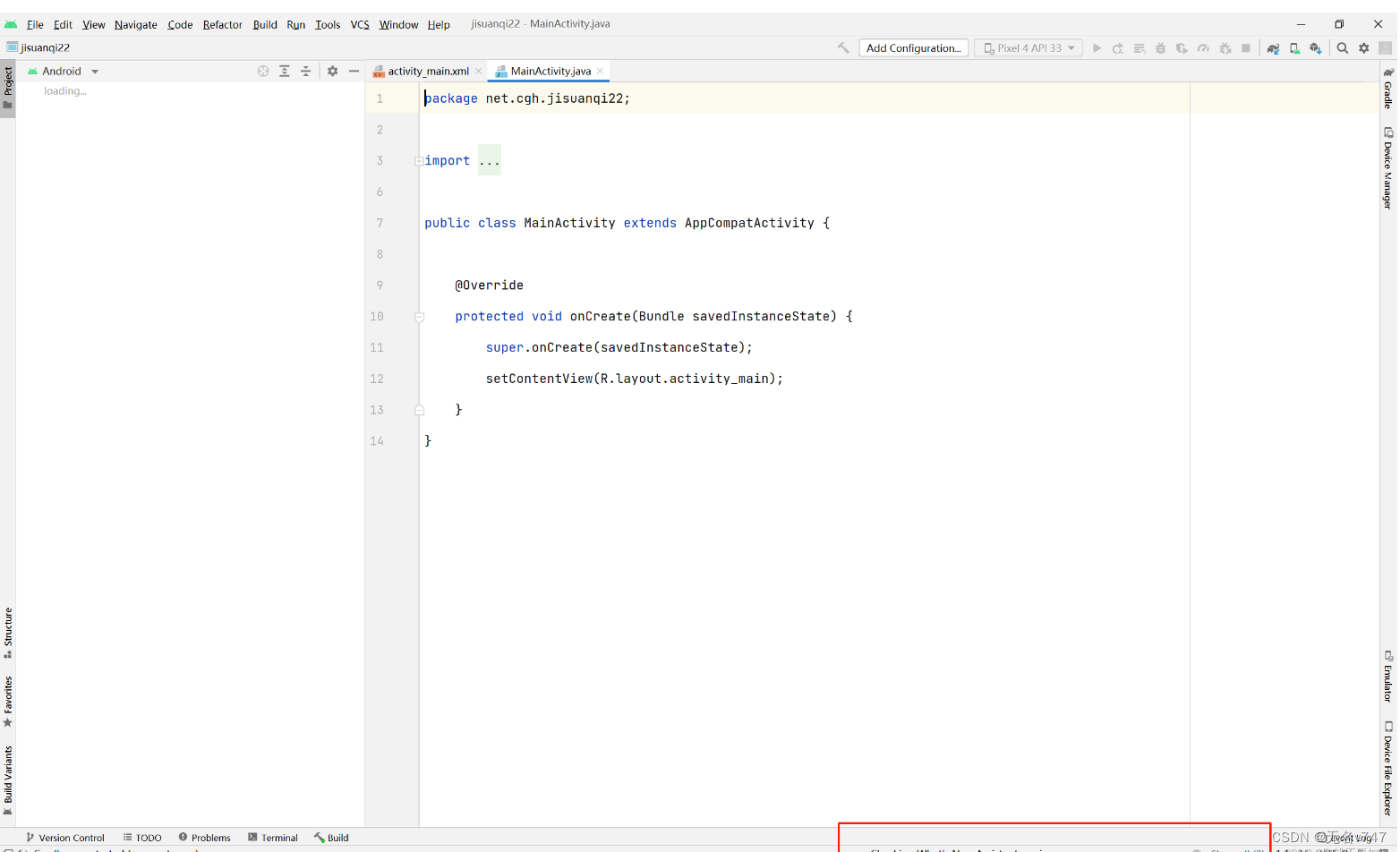1400x852 pixels.
Task: Click the Stop square icon
Action: 1246,48
